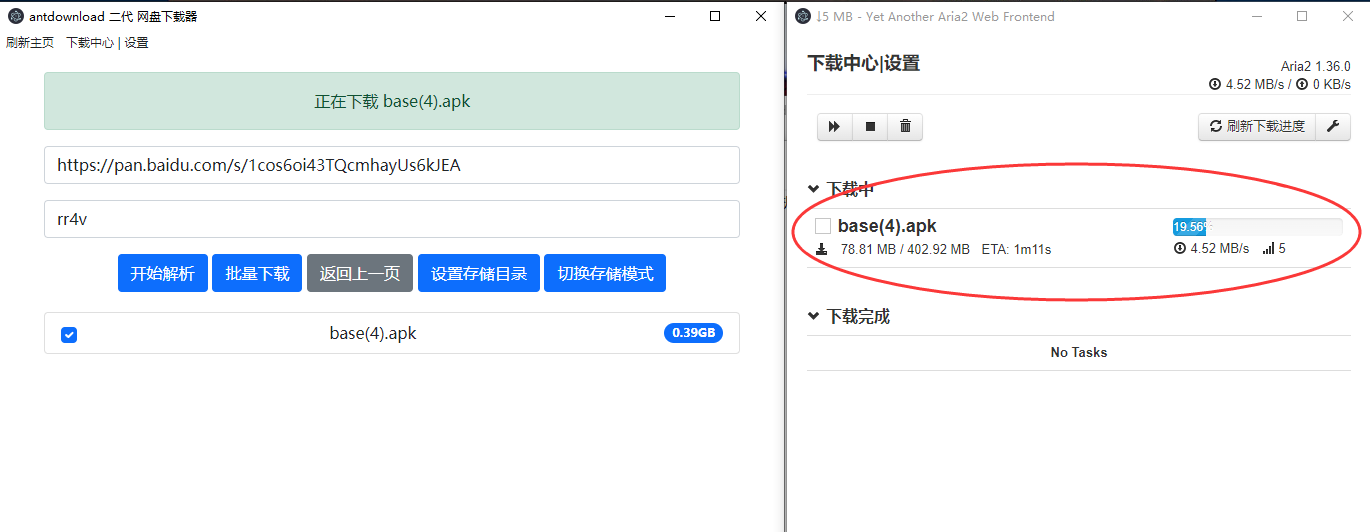Click the 设置存储目录 button
Image resolution: width=1370 pixels, height=532 pixels.
479,273
